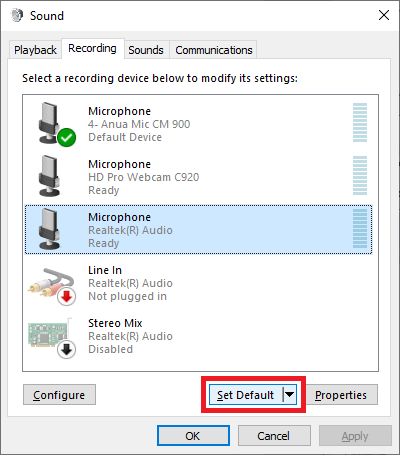400x455 pixels.
Task: Select the HD Pro Webcam C920 microphone icon
Action: [49, 176]
